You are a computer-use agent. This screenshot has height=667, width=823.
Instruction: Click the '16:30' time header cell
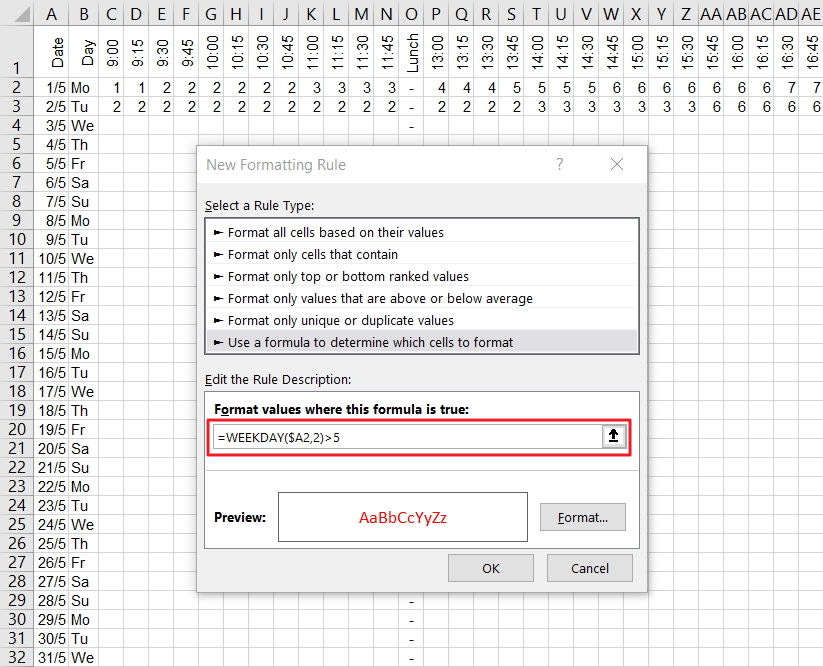click(x=786, y=51)
